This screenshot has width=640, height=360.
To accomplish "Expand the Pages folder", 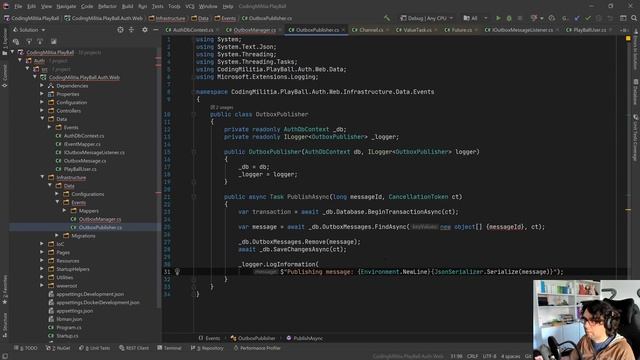I will click(x=42, y=252).
